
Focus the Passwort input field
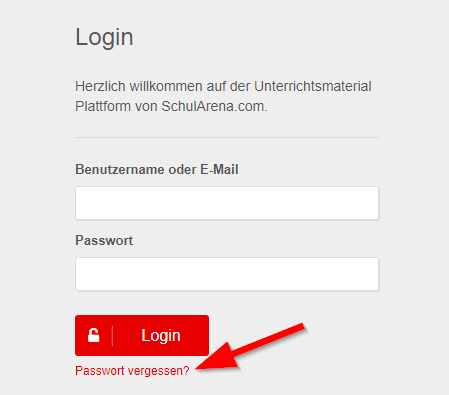coord(227,274)
